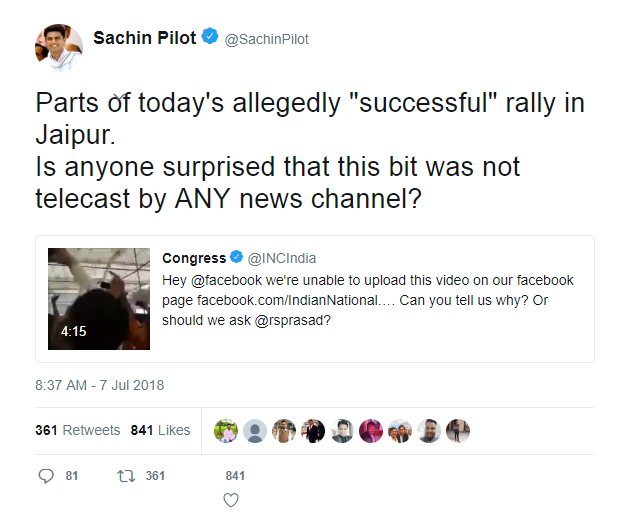625x514 pixels.
Task: View the 841 Likes list
Action: (160, 430)
